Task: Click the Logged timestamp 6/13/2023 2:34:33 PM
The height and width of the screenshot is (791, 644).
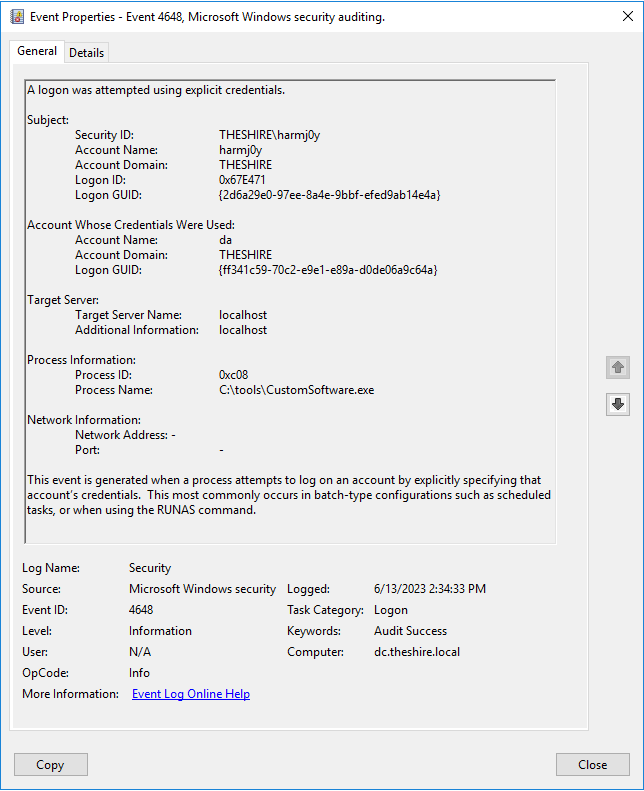Action: pyautogui.click(x=430, y=589)
